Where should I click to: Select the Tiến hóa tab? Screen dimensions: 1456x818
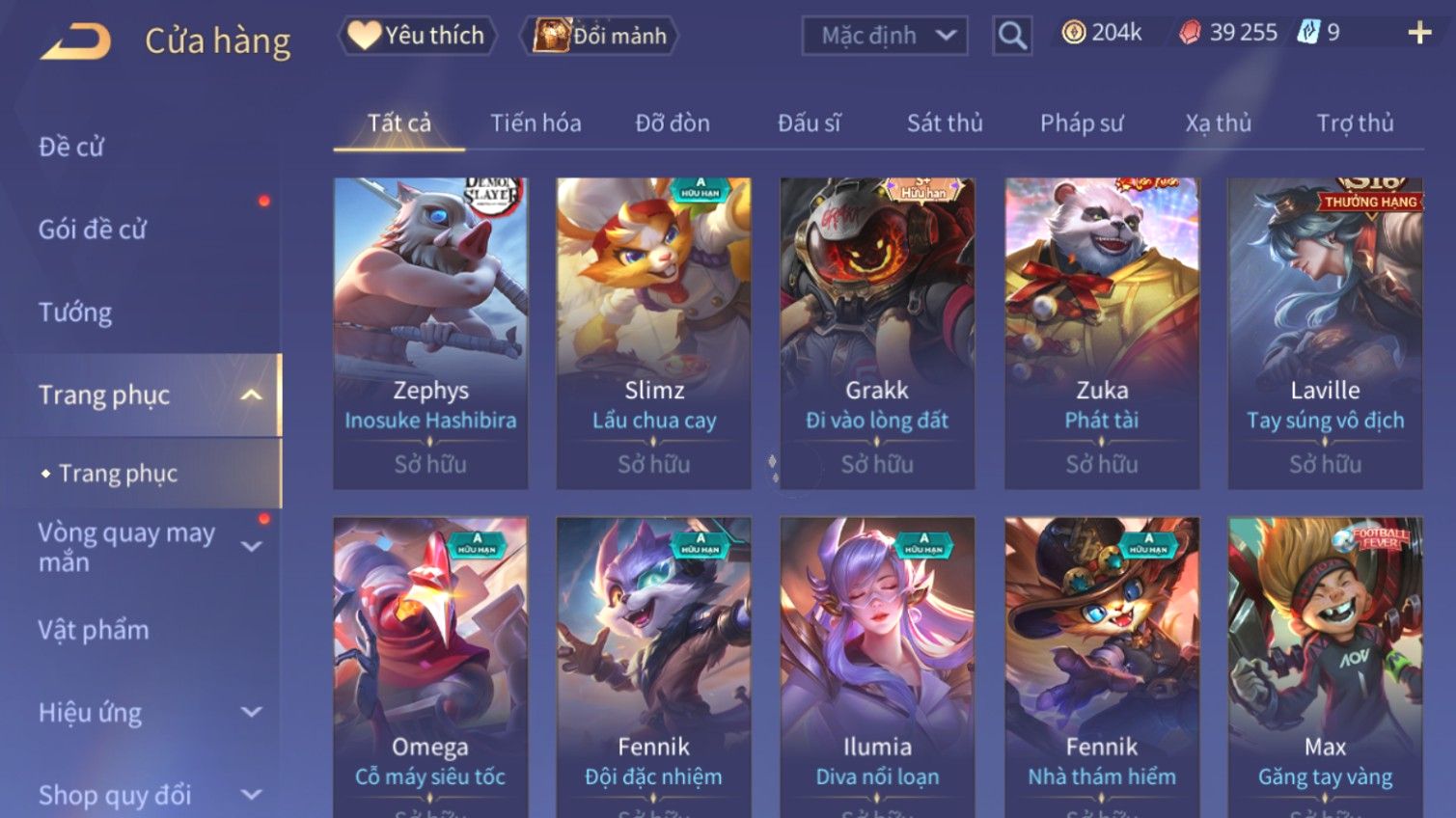(536, 123)
